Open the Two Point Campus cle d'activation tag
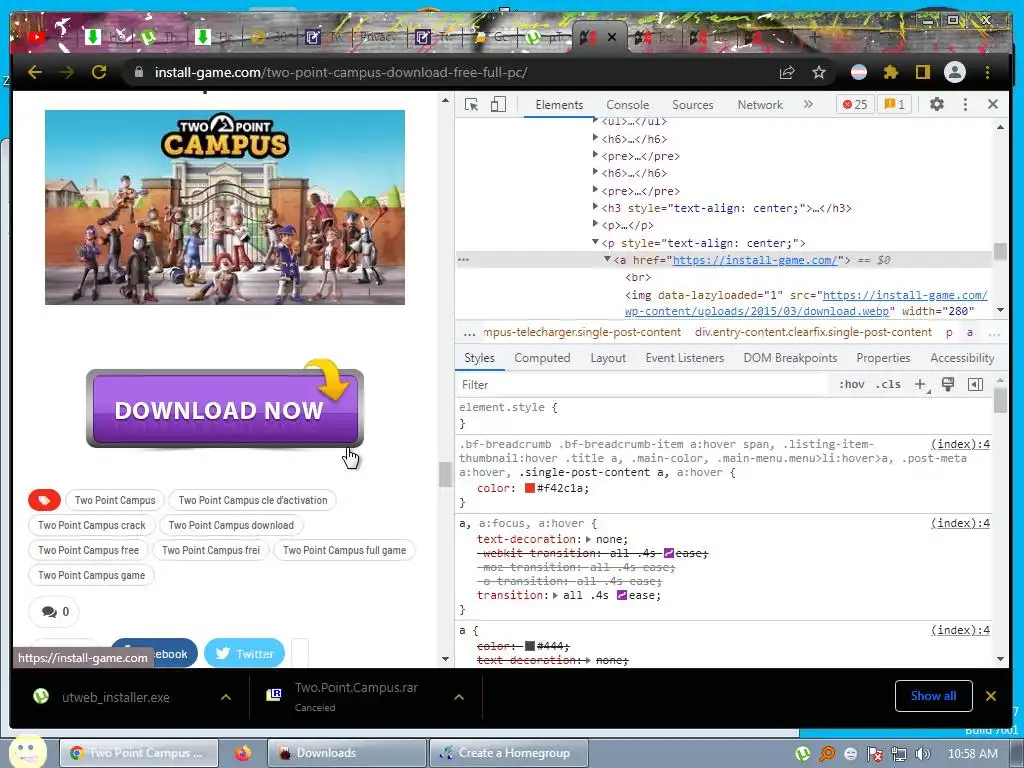The width and height of the screenshot is (1024, 768). pos(253,500)
